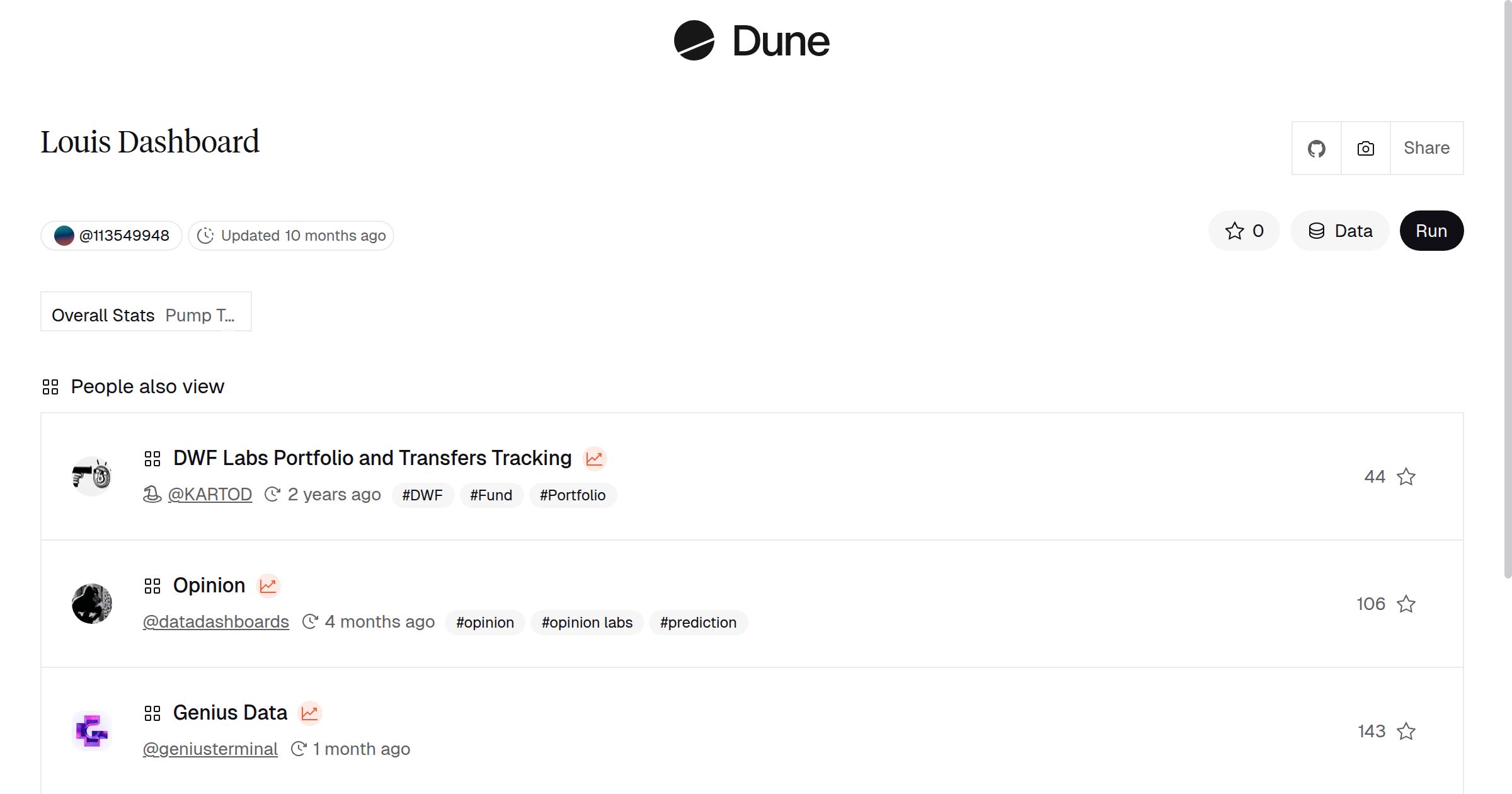
Task: Open the Data button
Action: click(x=1340, y=231)
